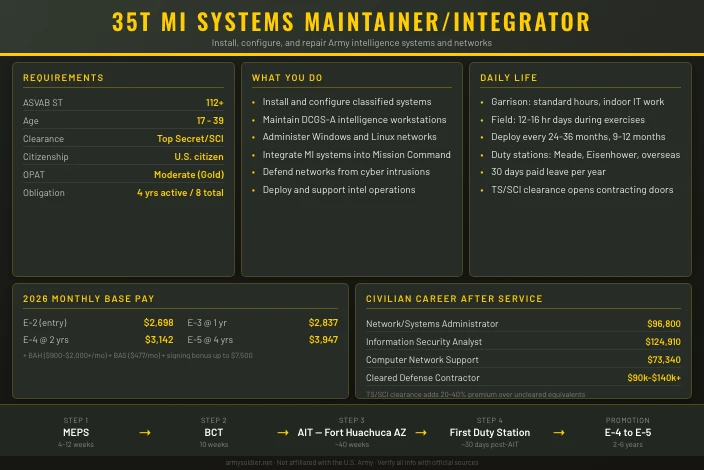
Task: Select the E-4 @ 2 yrs pay $3,142
Action: point(159,339)
